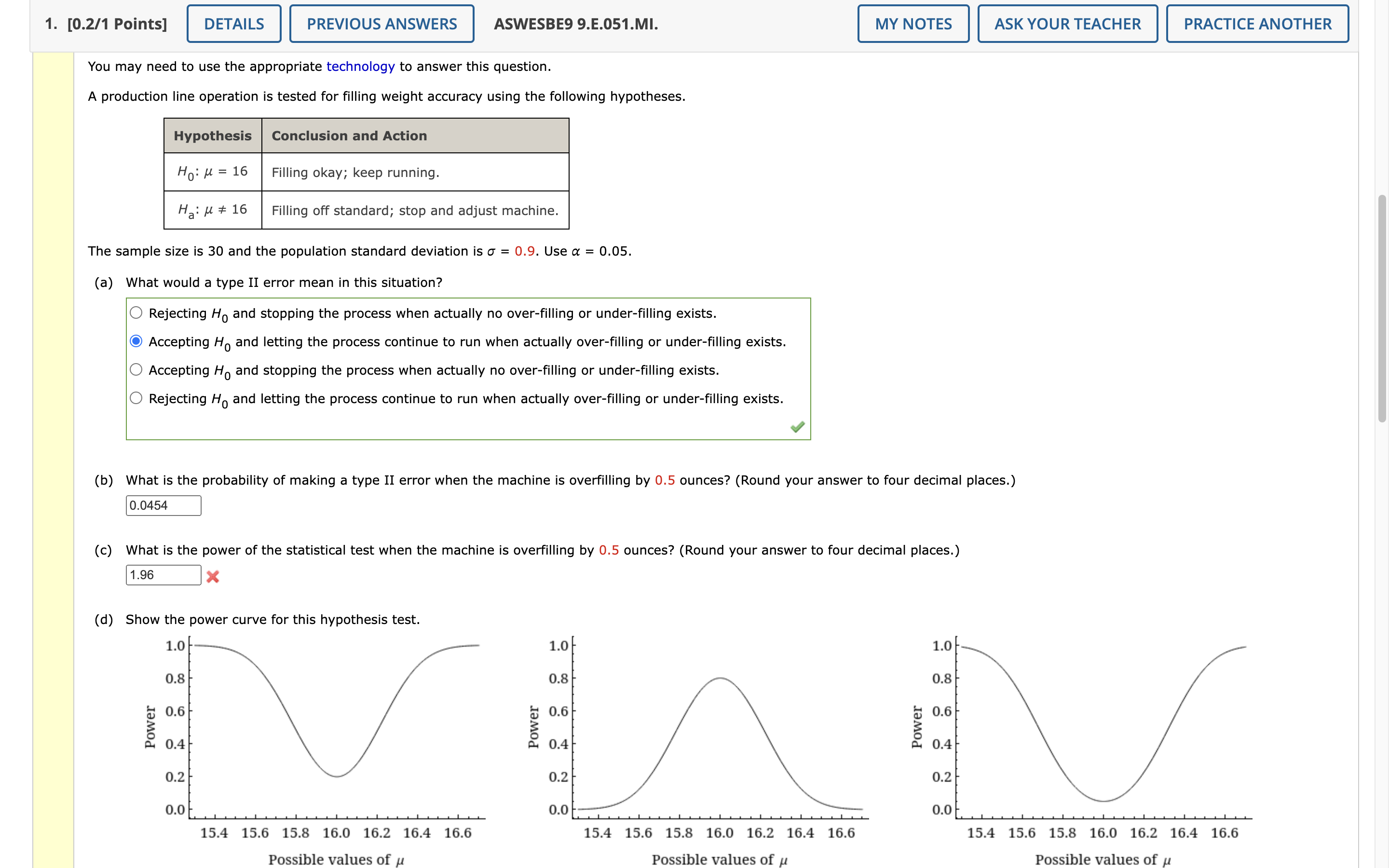Select 'Rejecting H0 and stopping the process' option
This screenshot has width=1389, height=868.
coord(136,313)
